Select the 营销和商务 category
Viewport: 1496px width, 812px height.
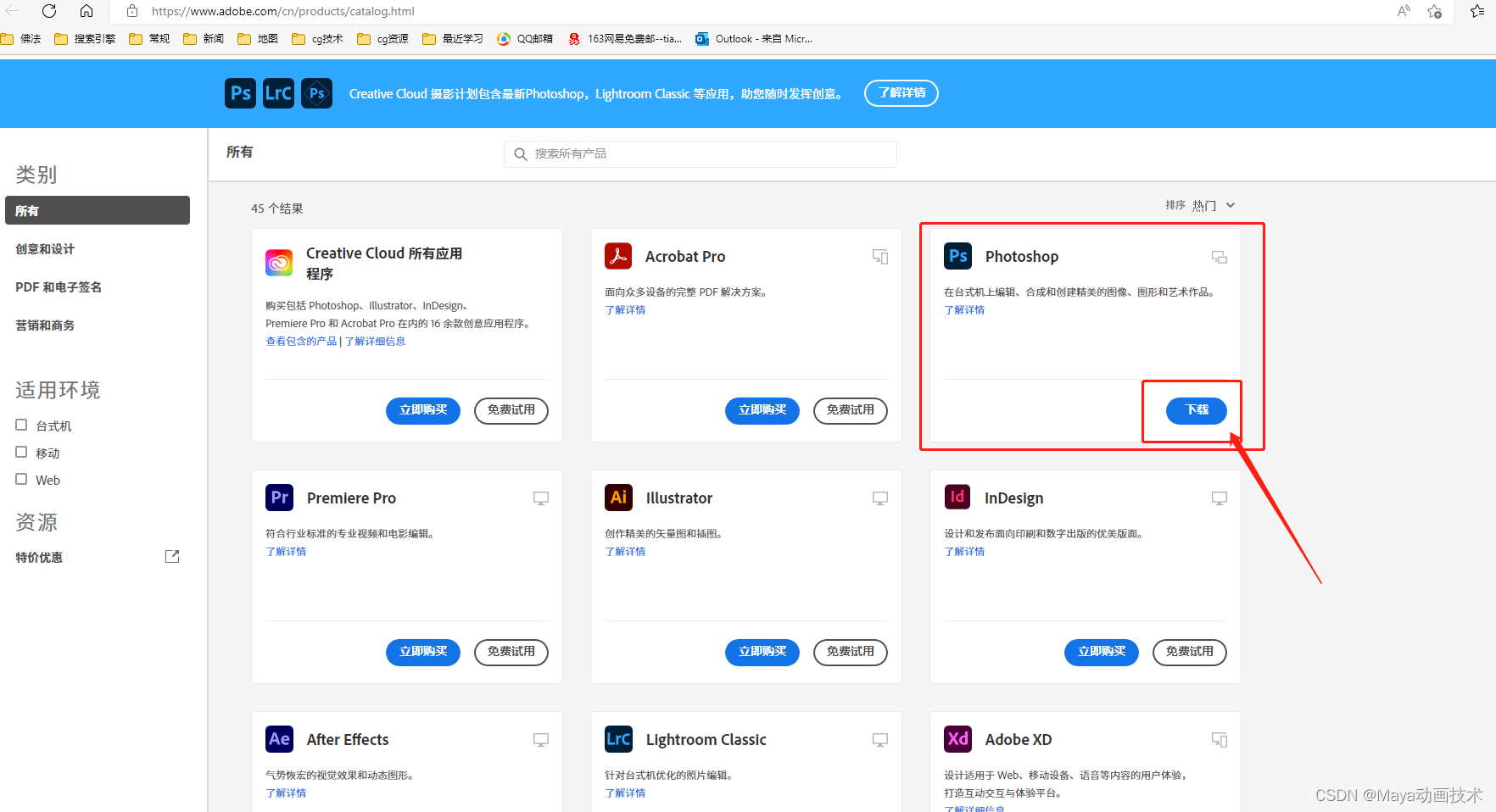click(x=45, y=325)
